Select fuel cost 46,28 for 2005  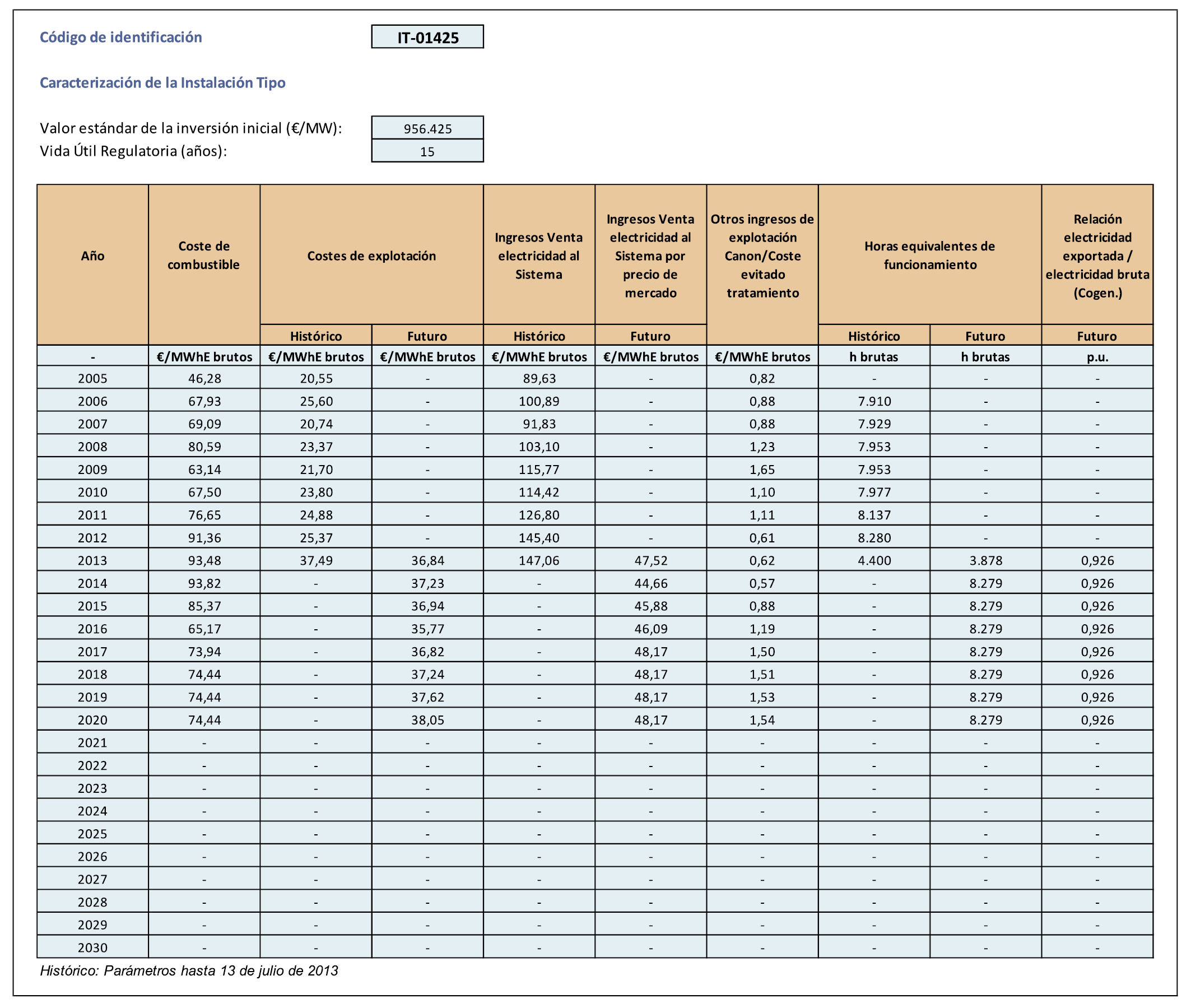coord(204,378)
